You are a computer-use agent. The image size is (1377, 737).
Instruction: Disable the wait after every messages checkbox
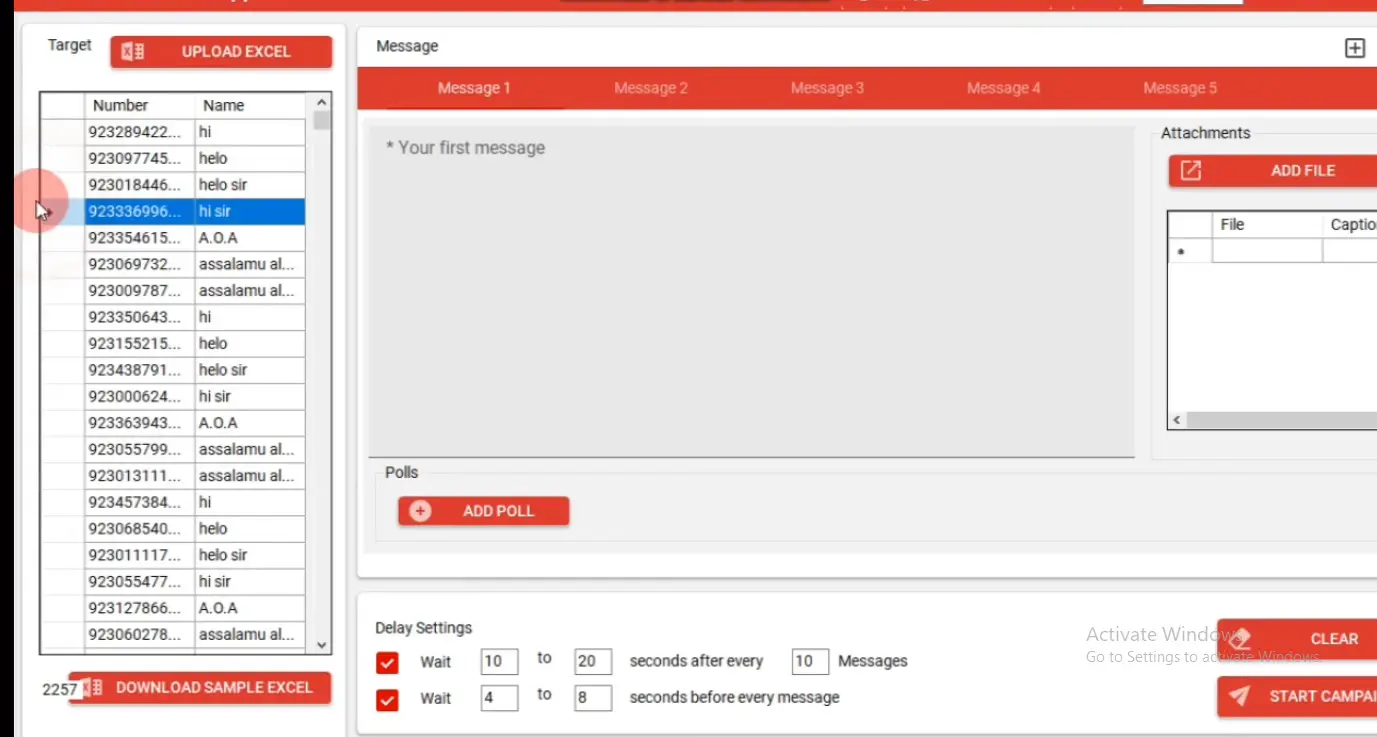(x=387, y=662)
